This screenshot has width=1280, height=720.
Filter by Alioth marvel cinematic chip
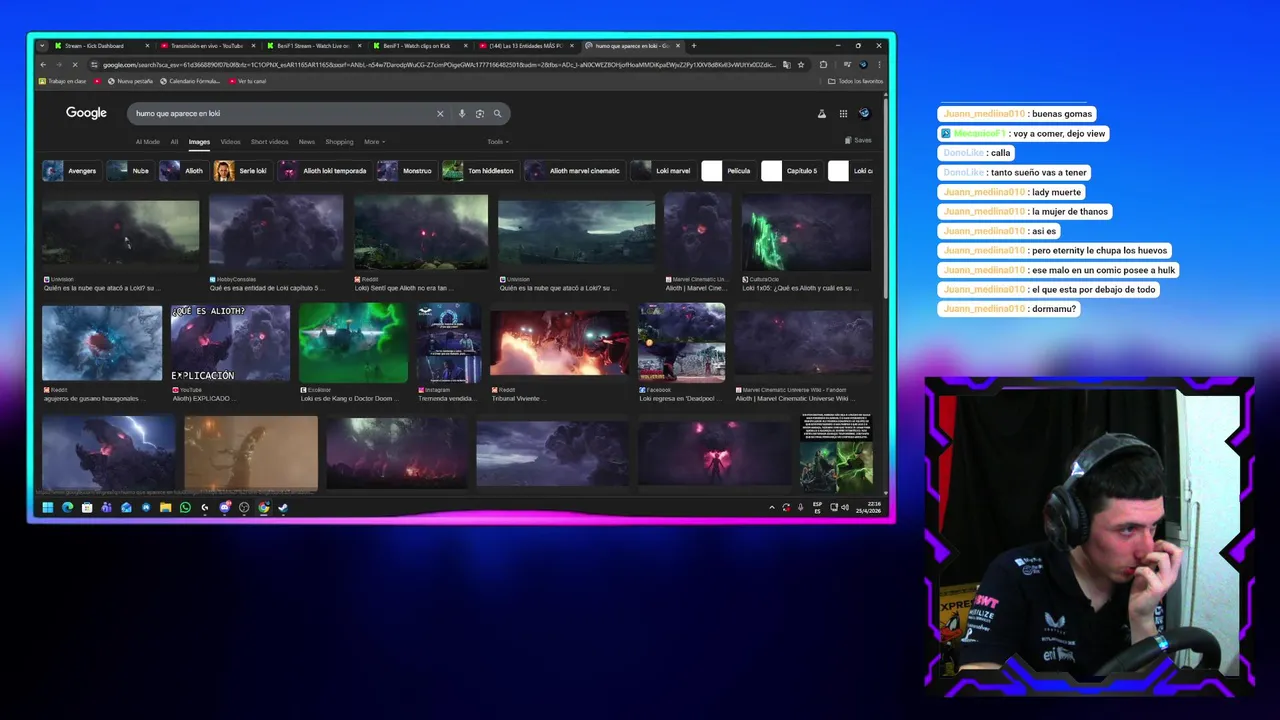[574, 171]
